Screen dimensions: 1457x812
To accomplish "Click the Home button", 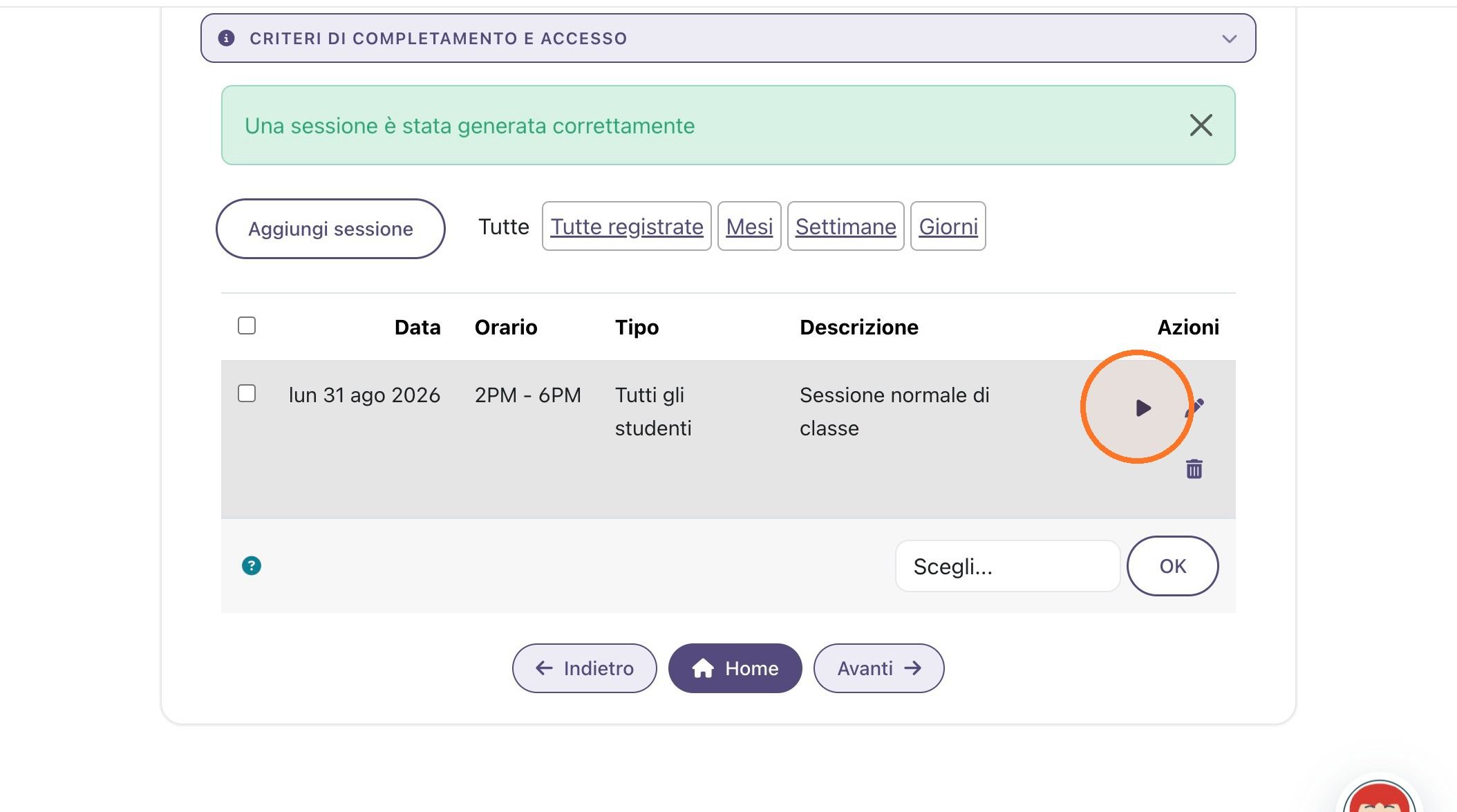I will pos(735,668).
